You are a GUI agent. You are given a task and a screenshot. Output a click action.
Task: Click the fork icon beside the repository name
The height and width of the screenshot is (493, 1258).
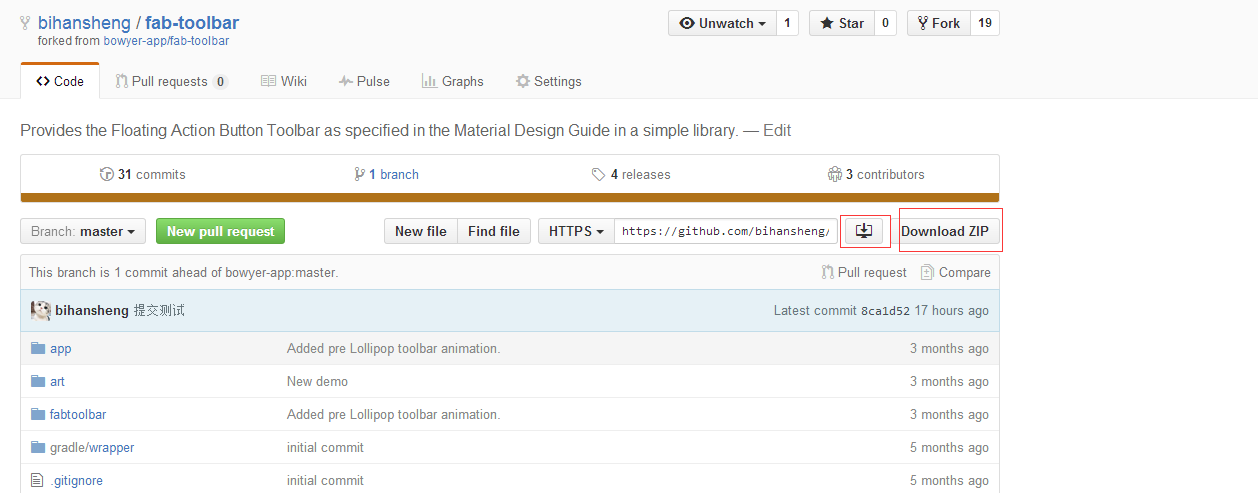point(25,23)
